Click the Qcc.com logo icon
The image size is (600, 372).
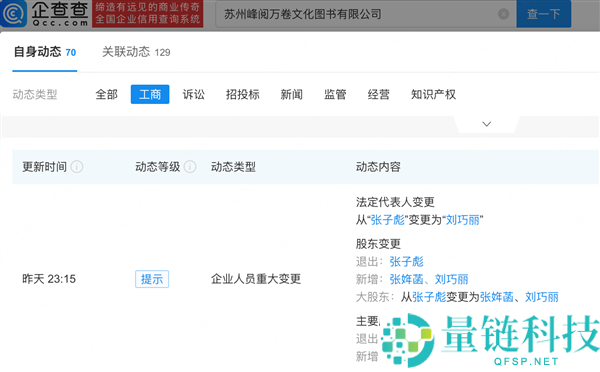click(x=14, y=14)
